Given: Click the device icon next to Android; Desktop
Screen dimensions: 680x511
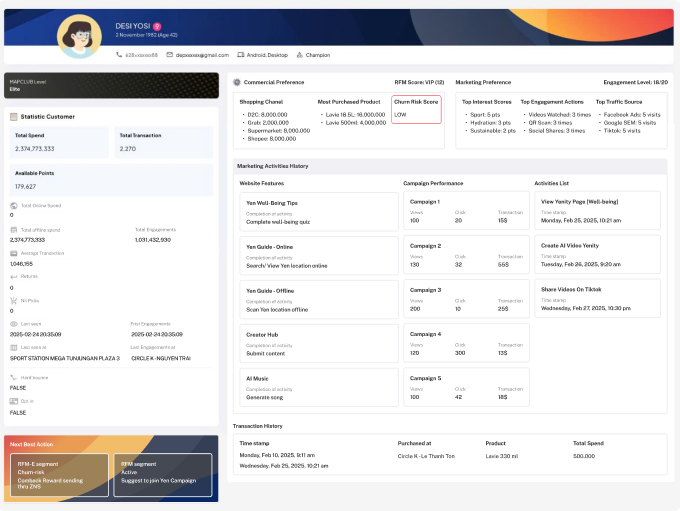Looking at the screenshot, I should click(x=239, y=55).
